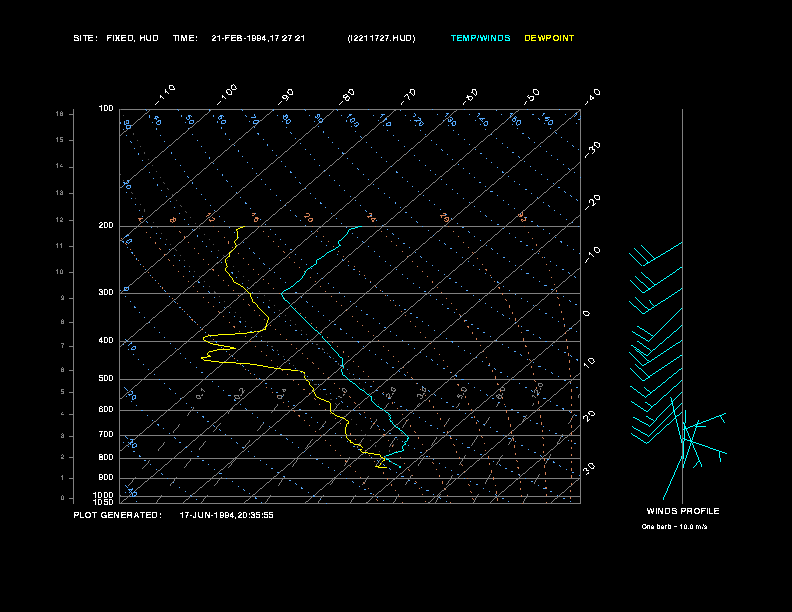Viewport: 792px width, 612px height.
Task: Click the 12 km height axis label
Action: point(60,220)
